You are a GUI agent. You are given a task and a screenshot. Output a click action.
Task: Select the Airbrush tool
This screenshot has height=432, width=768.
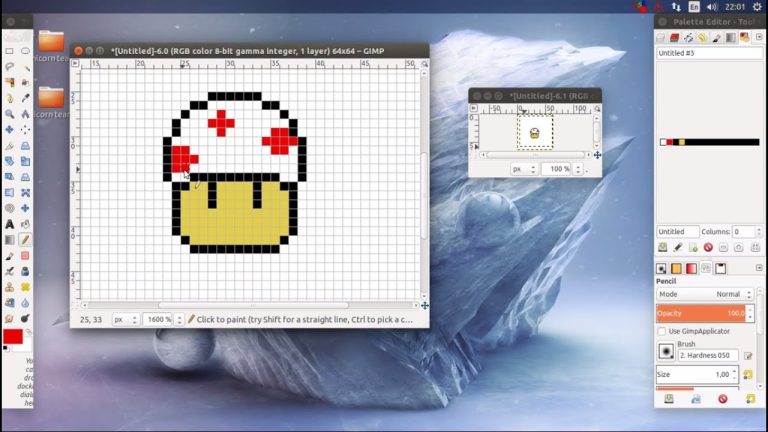tap(9, 271)
